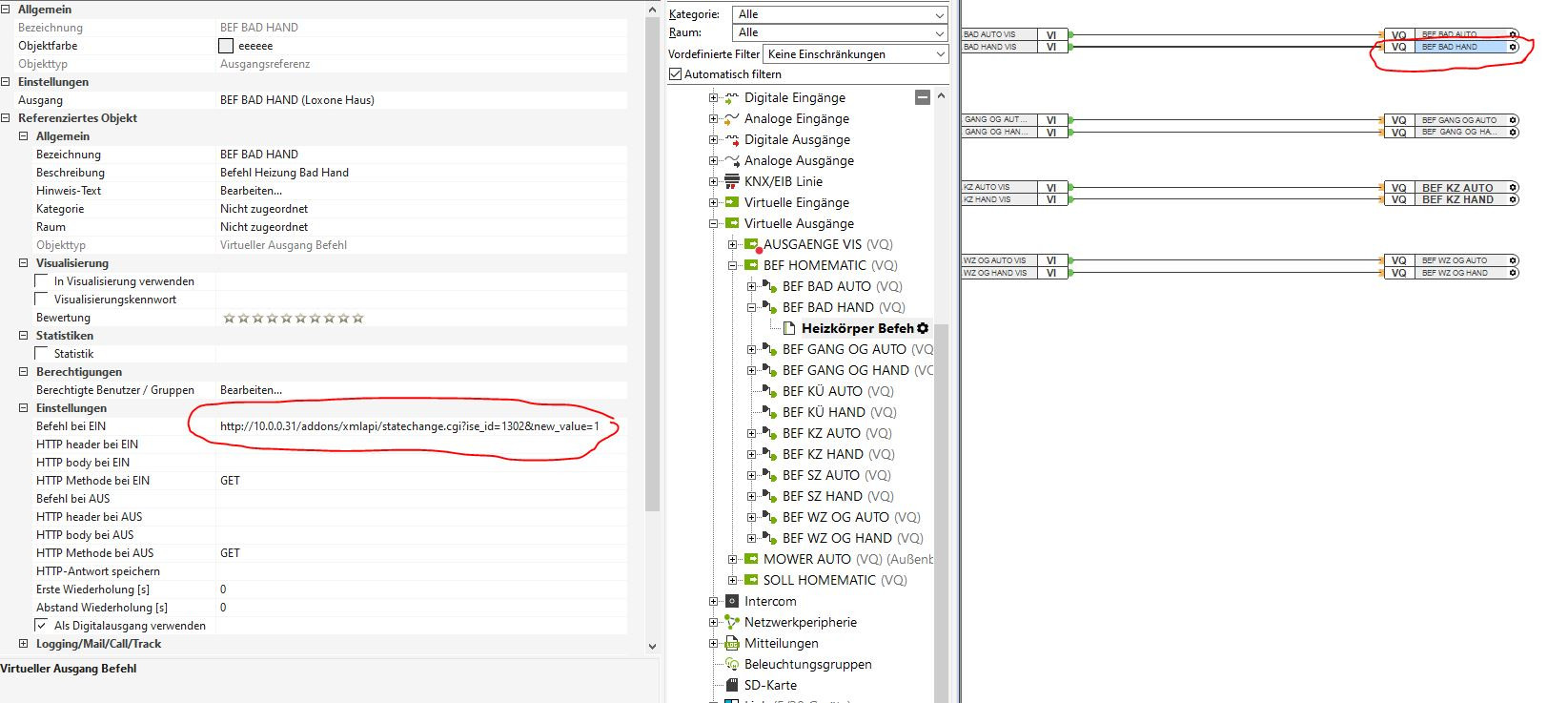1568x703 pixels.
Task: Click the Intercom tree icon
Action: pos(732,601)
